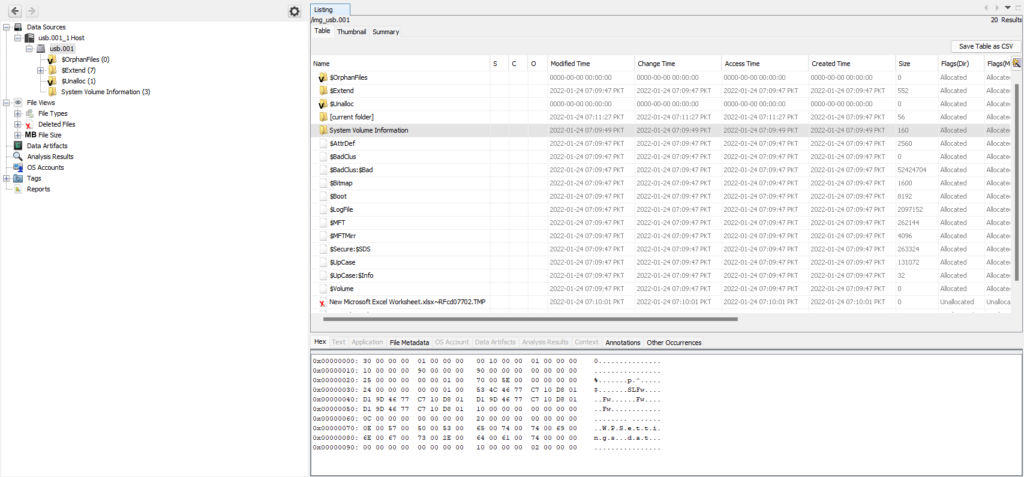The image size is (1024, 477).
Task: Select the $Secure:$SDS row
Action: (662, 249)
